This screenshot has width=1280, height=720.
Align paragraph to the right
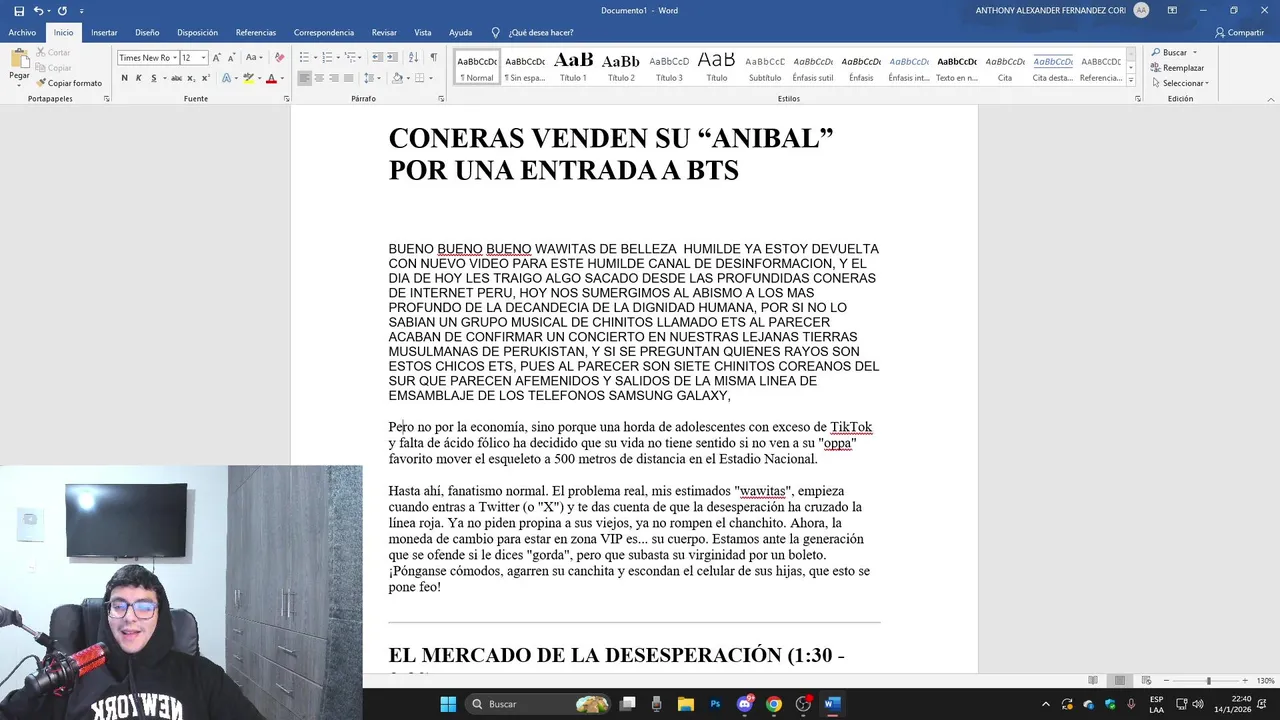[x=334, y=78]
